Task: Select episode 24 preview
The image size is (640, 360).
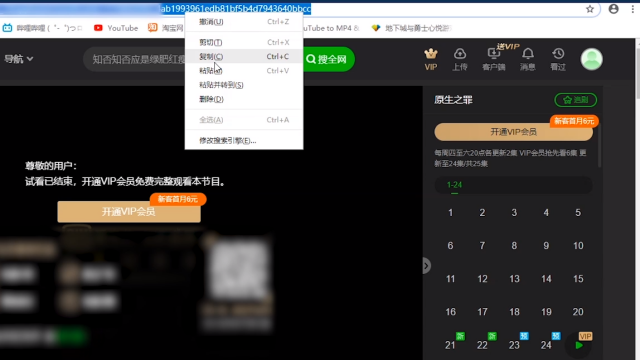Action: [x=546, y=345]
